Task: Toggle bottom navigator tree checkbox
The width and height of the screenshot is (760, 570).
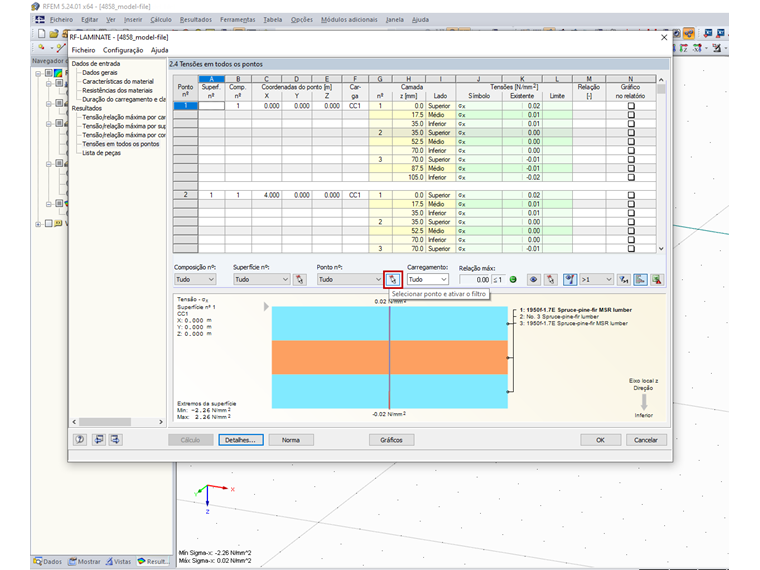Action: 48,223
